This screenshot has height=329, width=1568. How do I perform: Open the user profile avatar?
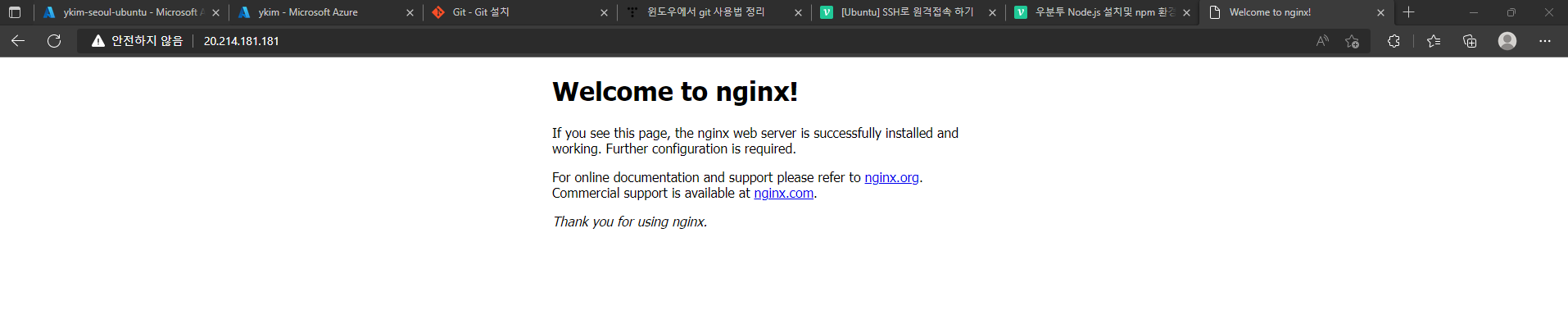click(1507, 41)
